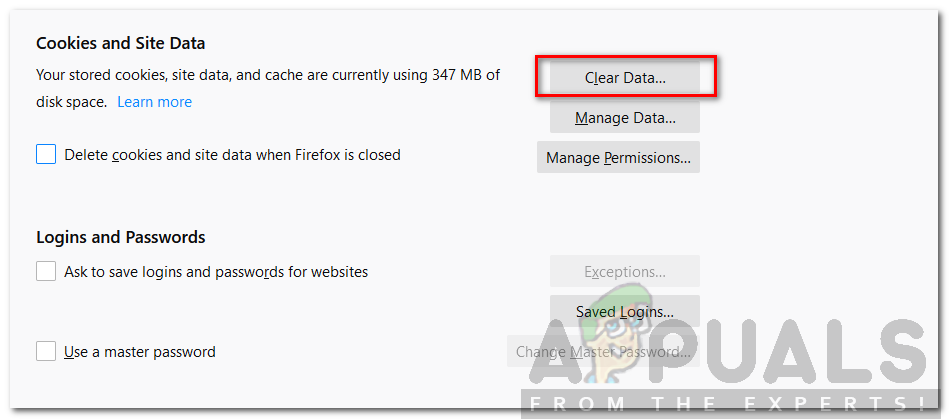Viewport: 949px width, 419px height.
Task: Open the Manage Data dialog
Action: [x=625, y=118]
